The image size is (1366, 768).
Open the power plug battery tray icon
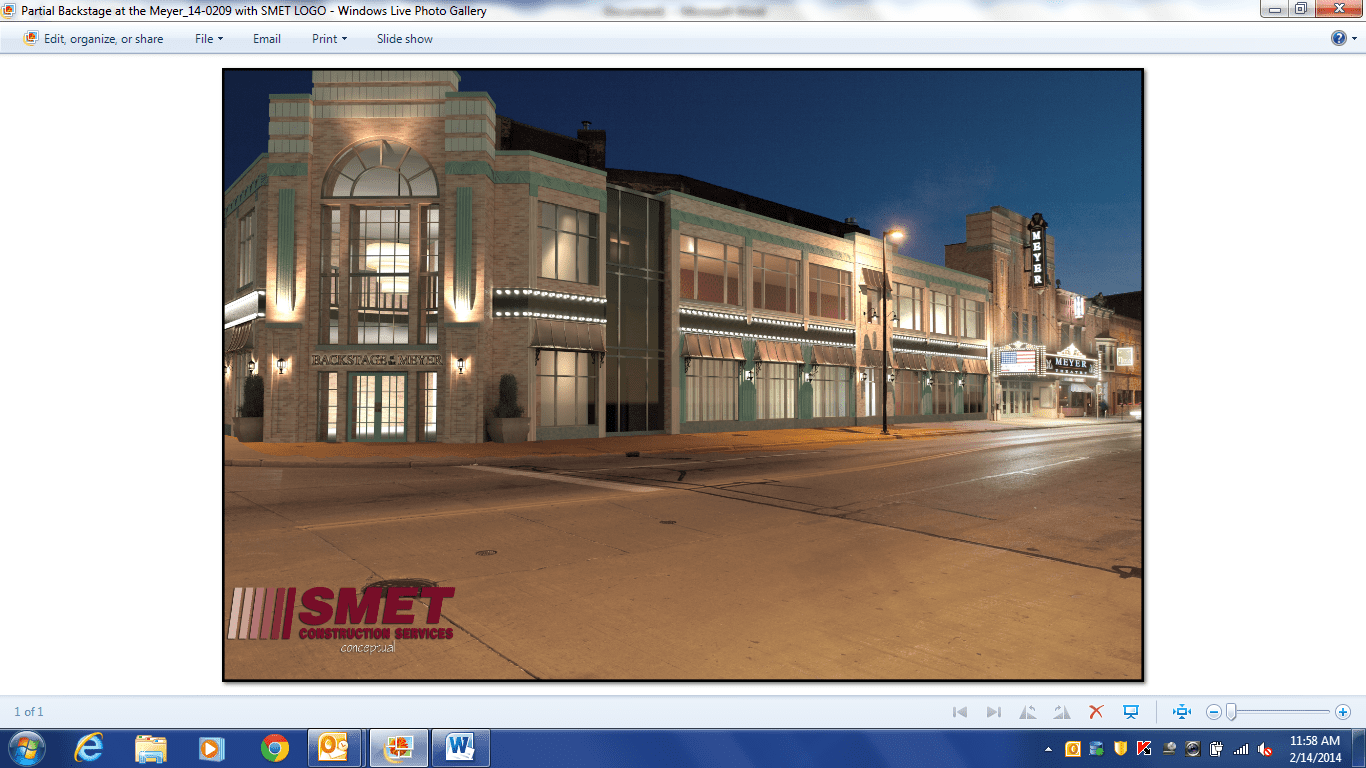[1217, 748]
